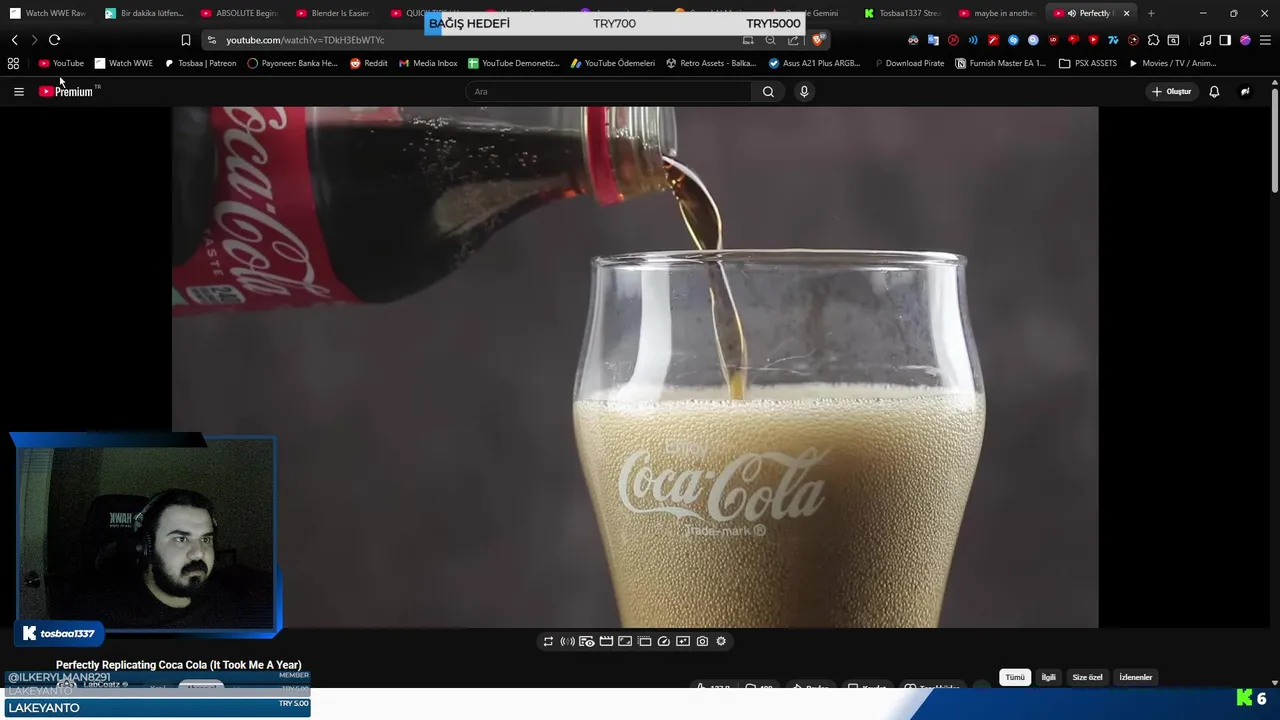Screen dimensions: 1280x720
Task: Open the Payoneer: Banka bookmark
Action: point(293,63)
